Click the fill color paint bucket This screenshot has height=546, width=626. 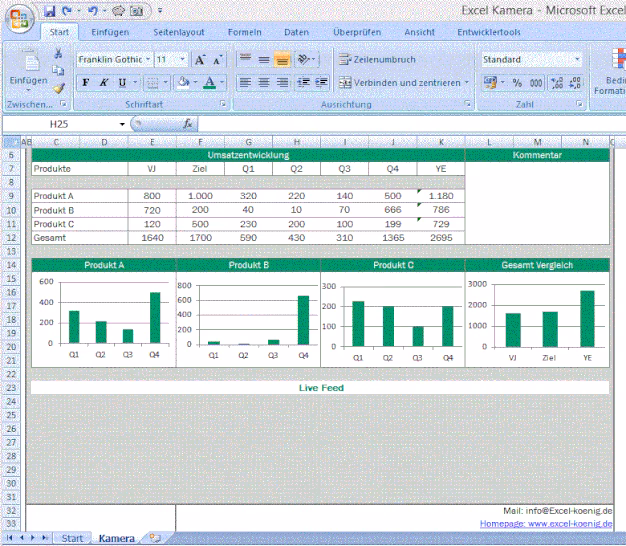(x=184, y=83)
